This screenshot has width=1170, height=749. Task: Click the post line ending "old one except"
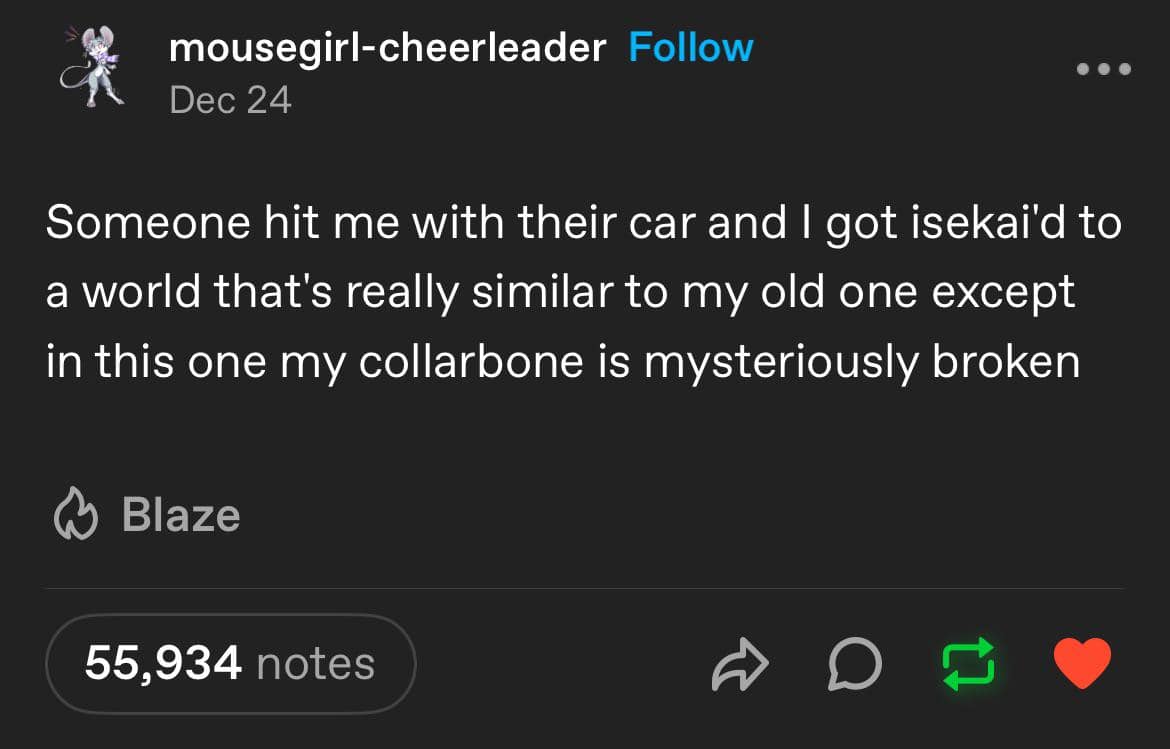point(560,292)
